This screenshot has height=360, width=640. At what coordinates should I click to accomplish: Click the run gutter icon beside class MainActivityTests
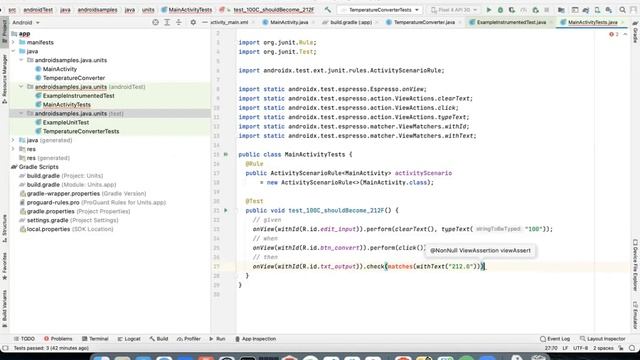[226, 154]
